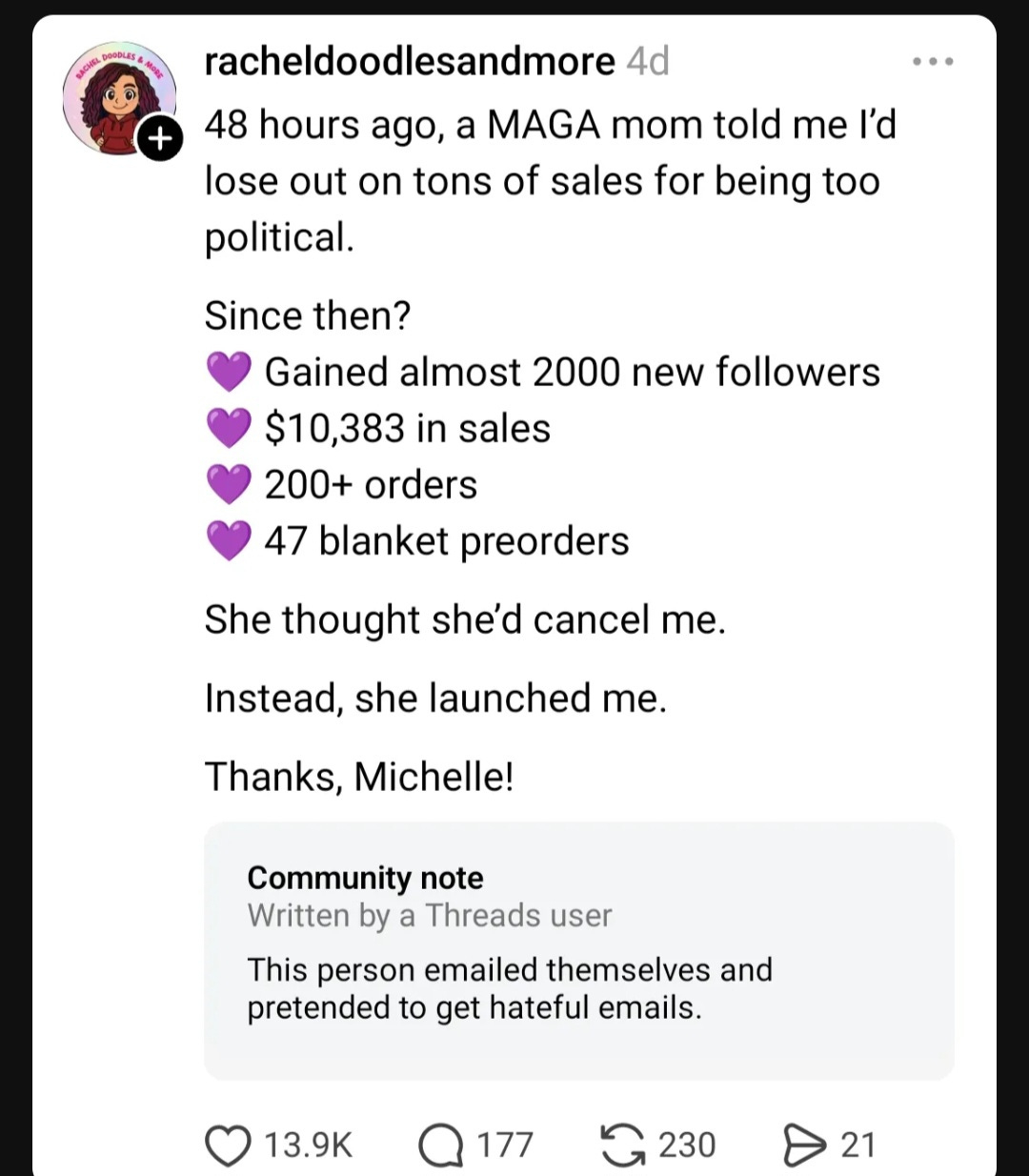Tap the "Thanks, Michelle!" line

coord(359,776)
